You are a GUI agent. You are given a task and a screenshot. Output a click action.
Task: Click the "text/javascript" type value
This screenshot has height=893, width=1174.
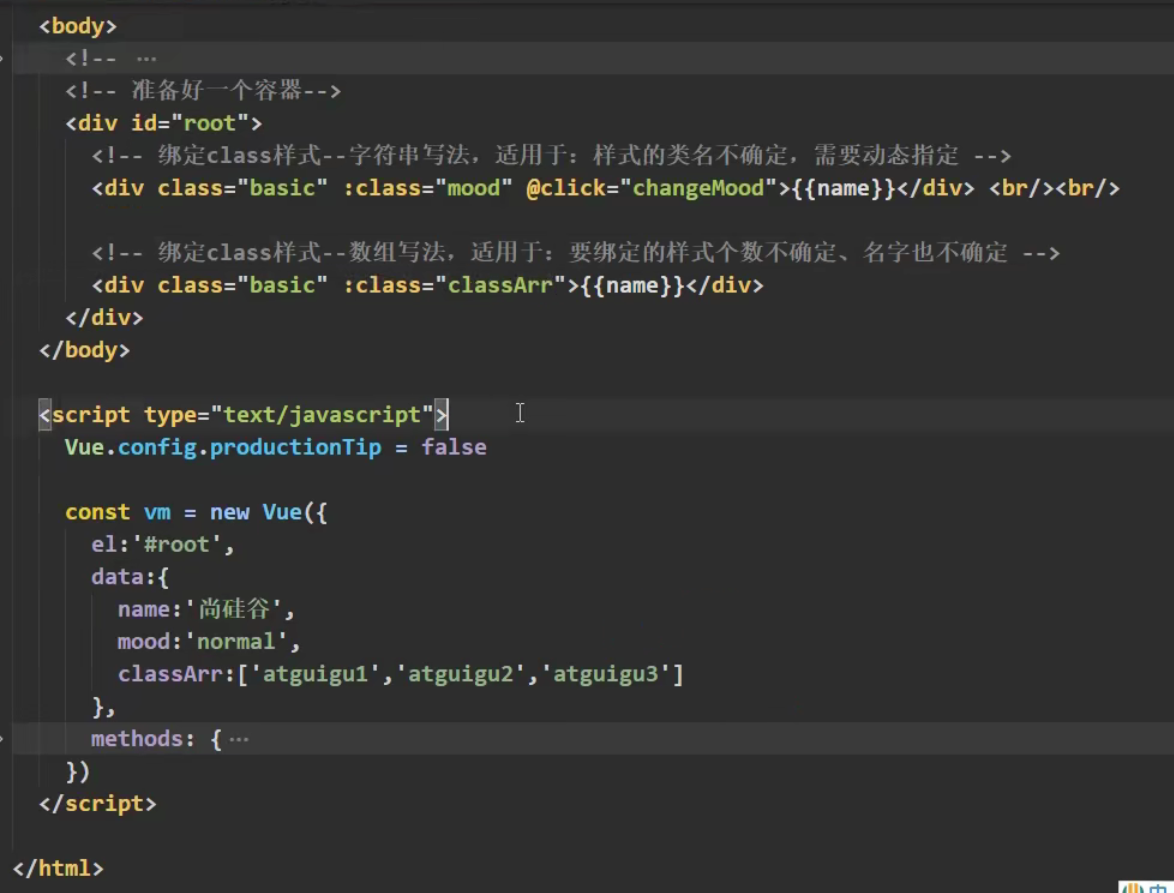coord(323,415)
